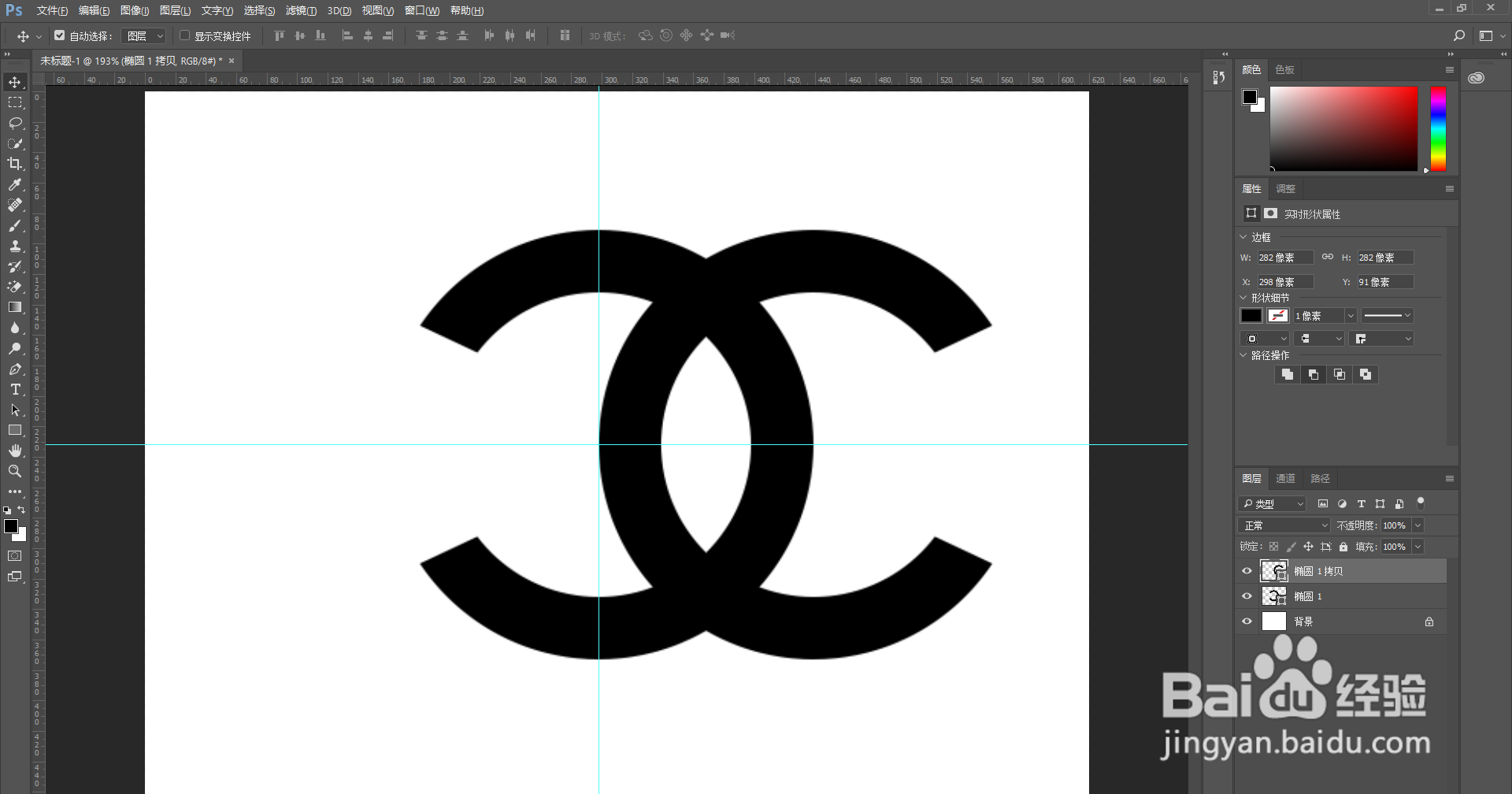Open the 文件(F) menu
Image resolution: width=1512 pixels, height=794 pixels.
point(52,10)
